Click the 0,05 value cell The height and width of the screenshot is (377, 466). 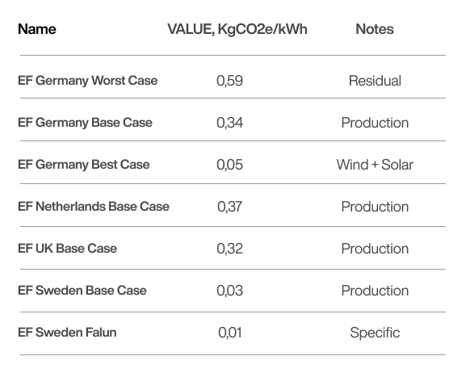230,165
